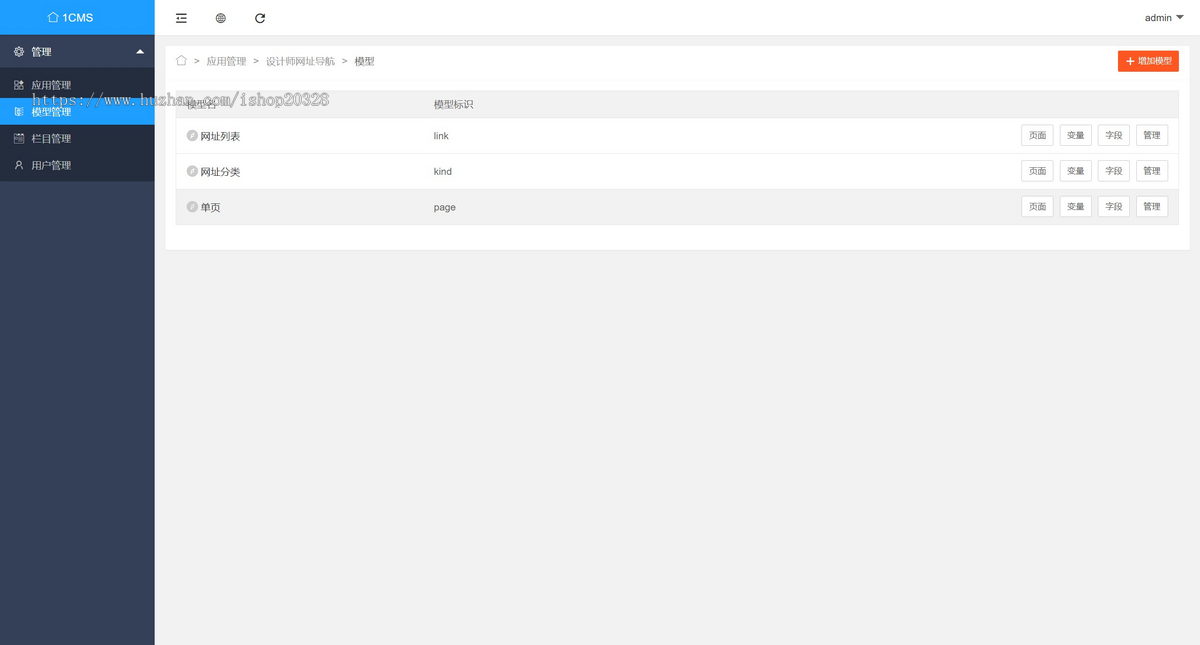Click the 网址分类 model name
Screen dimensions: 1200x645
220,172
